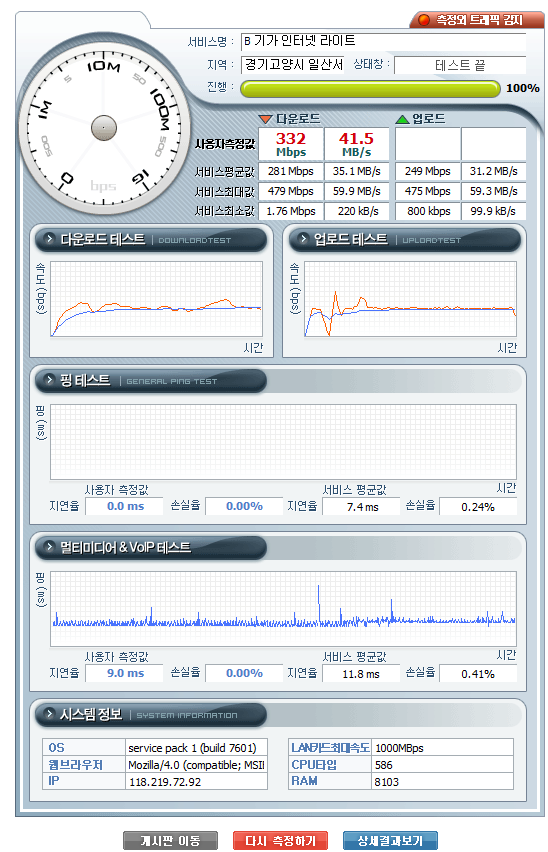Image resolution: width=548 pixels, height=852 pixels.
Task: Click the arrow icon on download test header
Action: [49, 239]
